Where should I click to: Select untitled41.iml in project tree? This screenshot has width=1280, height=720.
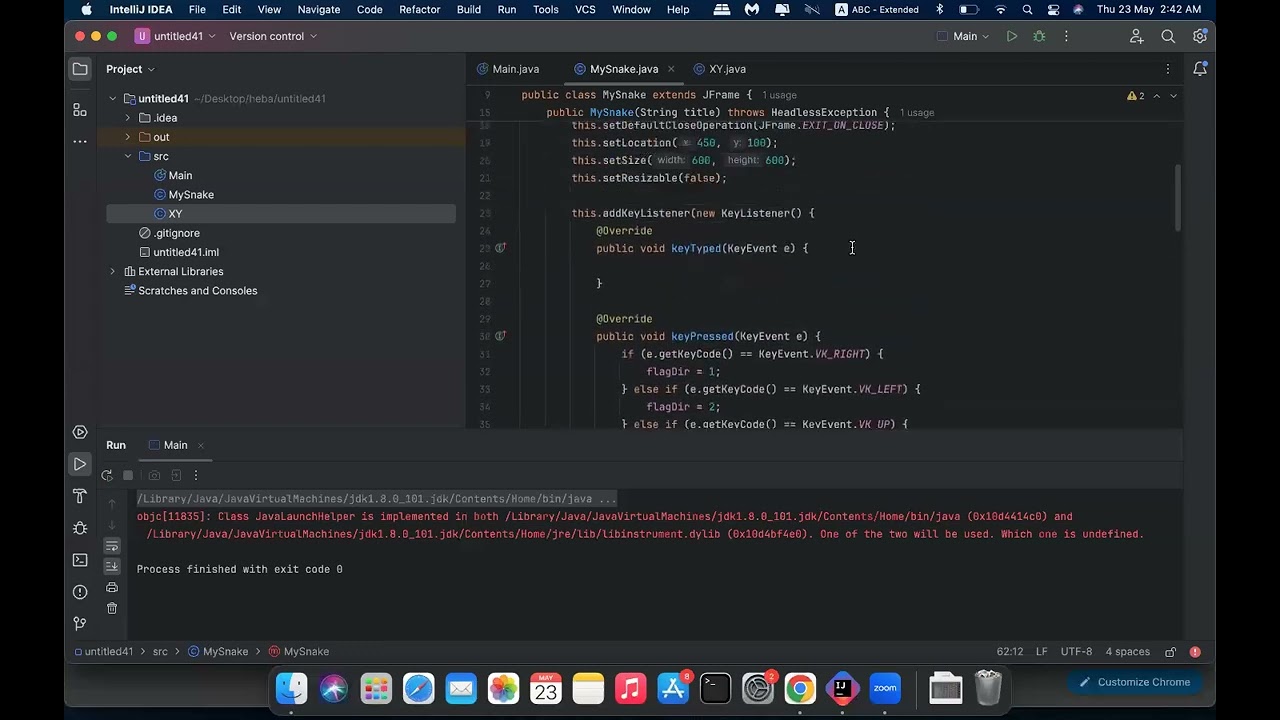click(186, 252)
